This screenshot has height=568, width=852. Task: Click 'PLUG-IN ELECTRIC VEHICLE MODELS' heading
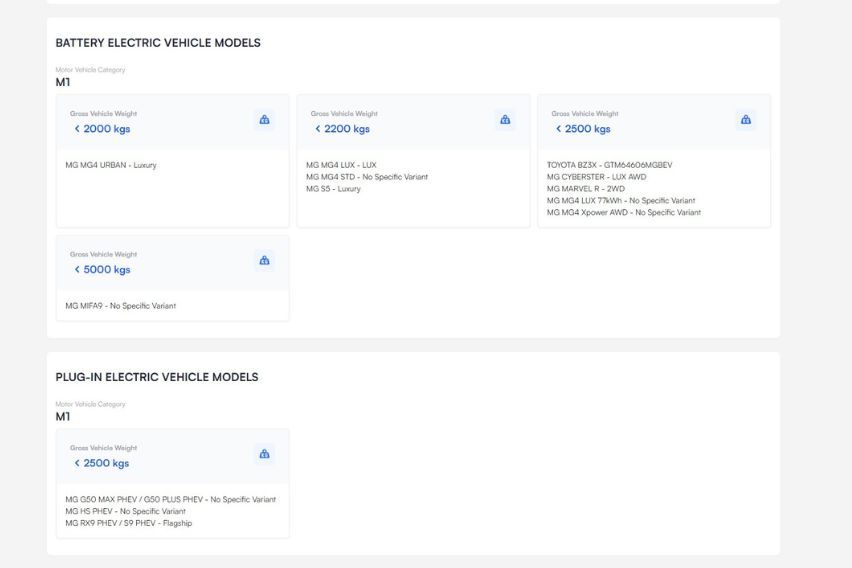click(157, 377)
